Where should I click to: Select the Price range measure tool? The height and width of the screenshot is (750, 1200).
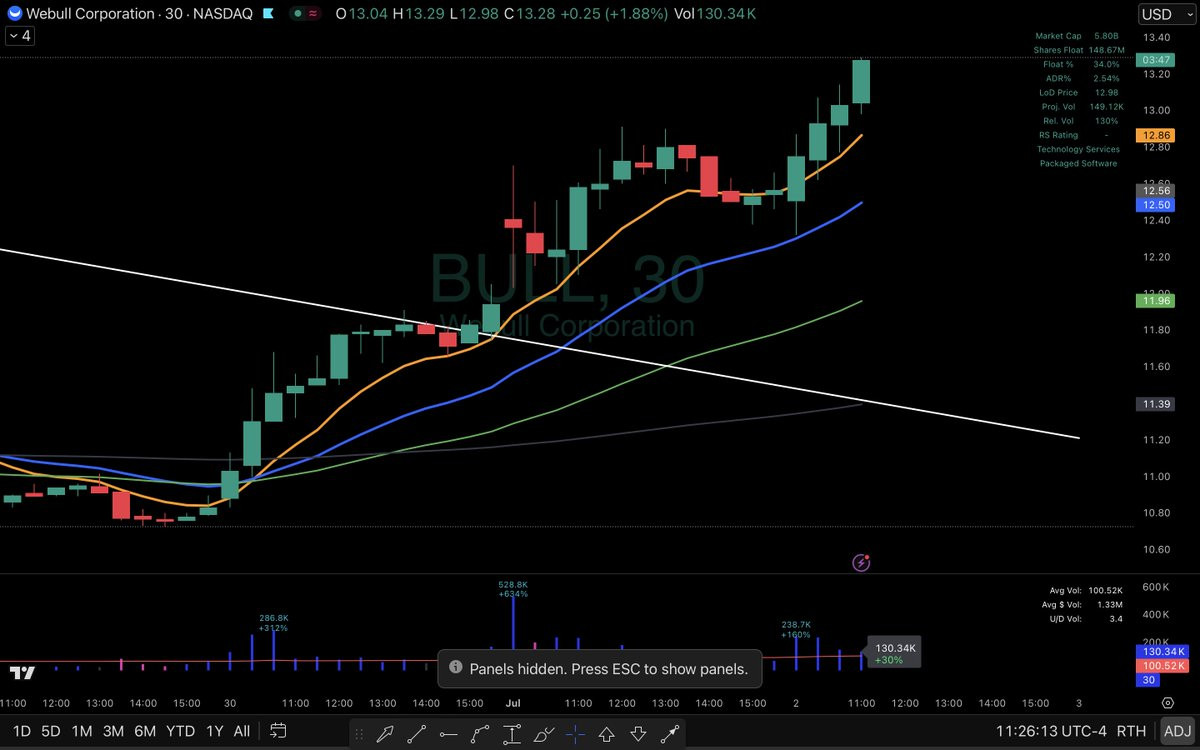(512, 734)
